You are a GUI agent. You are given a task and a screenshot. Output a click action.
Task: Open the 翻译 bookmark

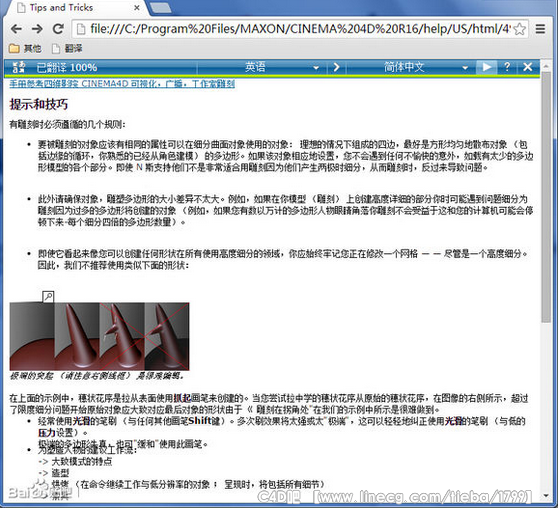(x=67, y=48)
